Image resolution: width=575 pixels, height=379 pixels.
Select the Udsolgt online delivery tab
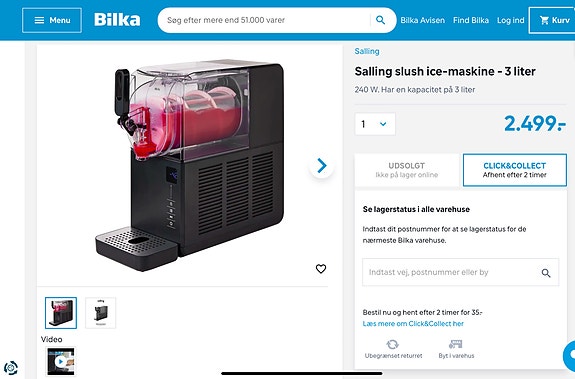pos(407,170)
